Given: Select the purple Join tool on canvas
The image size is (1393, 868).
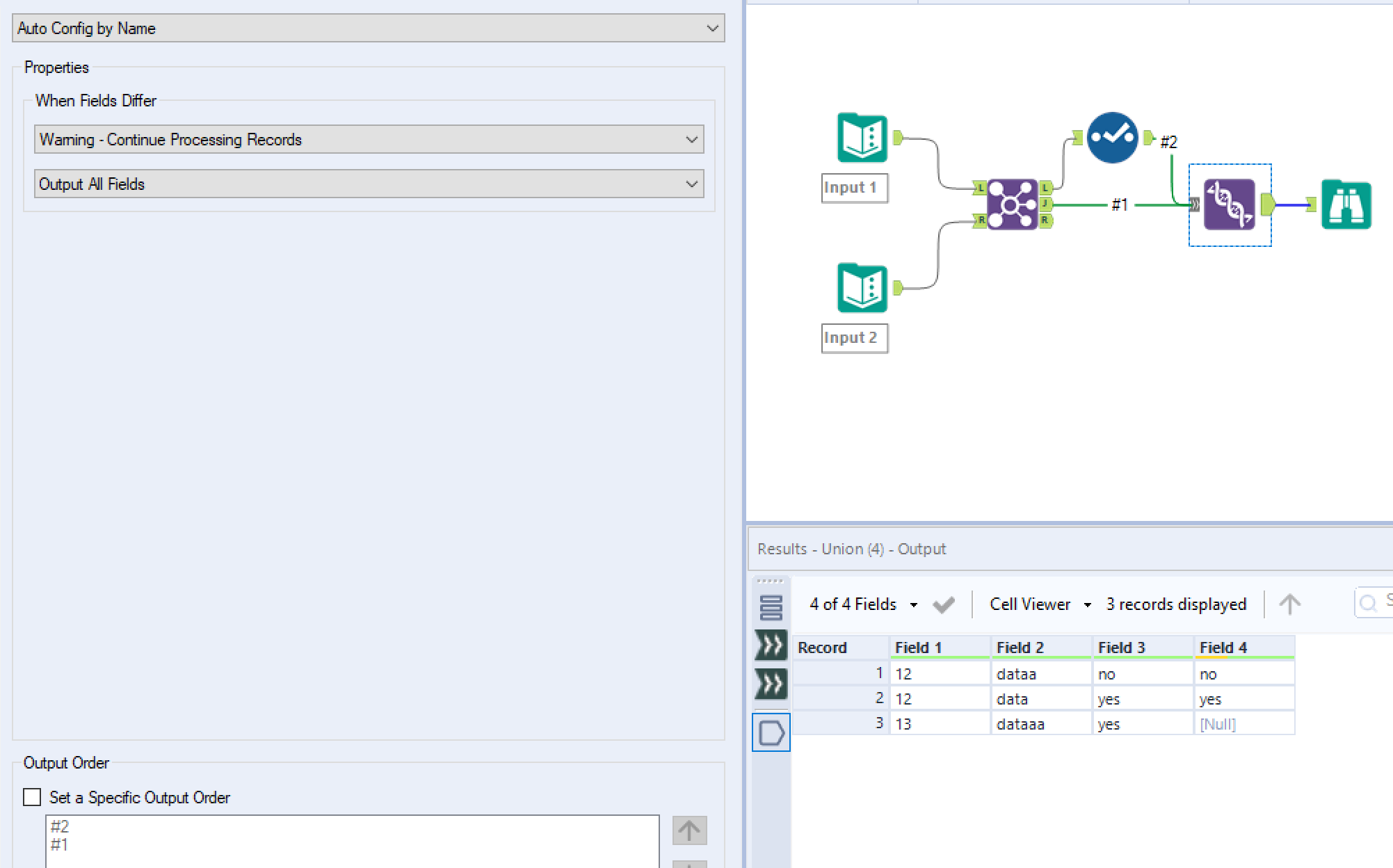Looking at the screenshot, I should [x=1012, y=204].
